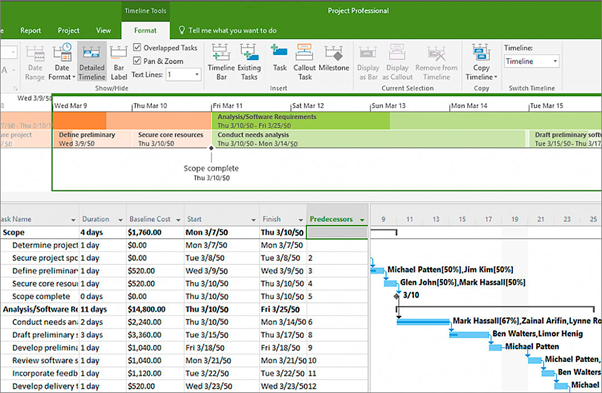Click the Tell me lightbulb icon
Viewport: 602px width, 393px height.
point(182,30)
